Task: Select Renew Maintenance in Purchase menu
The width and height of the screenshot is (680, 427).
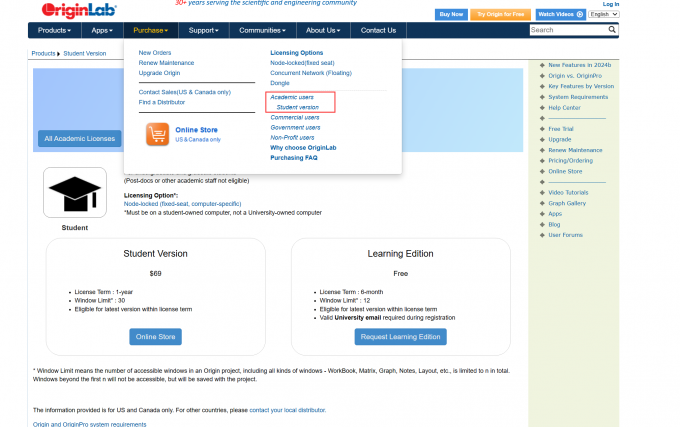Action: (x=166, y=63)
